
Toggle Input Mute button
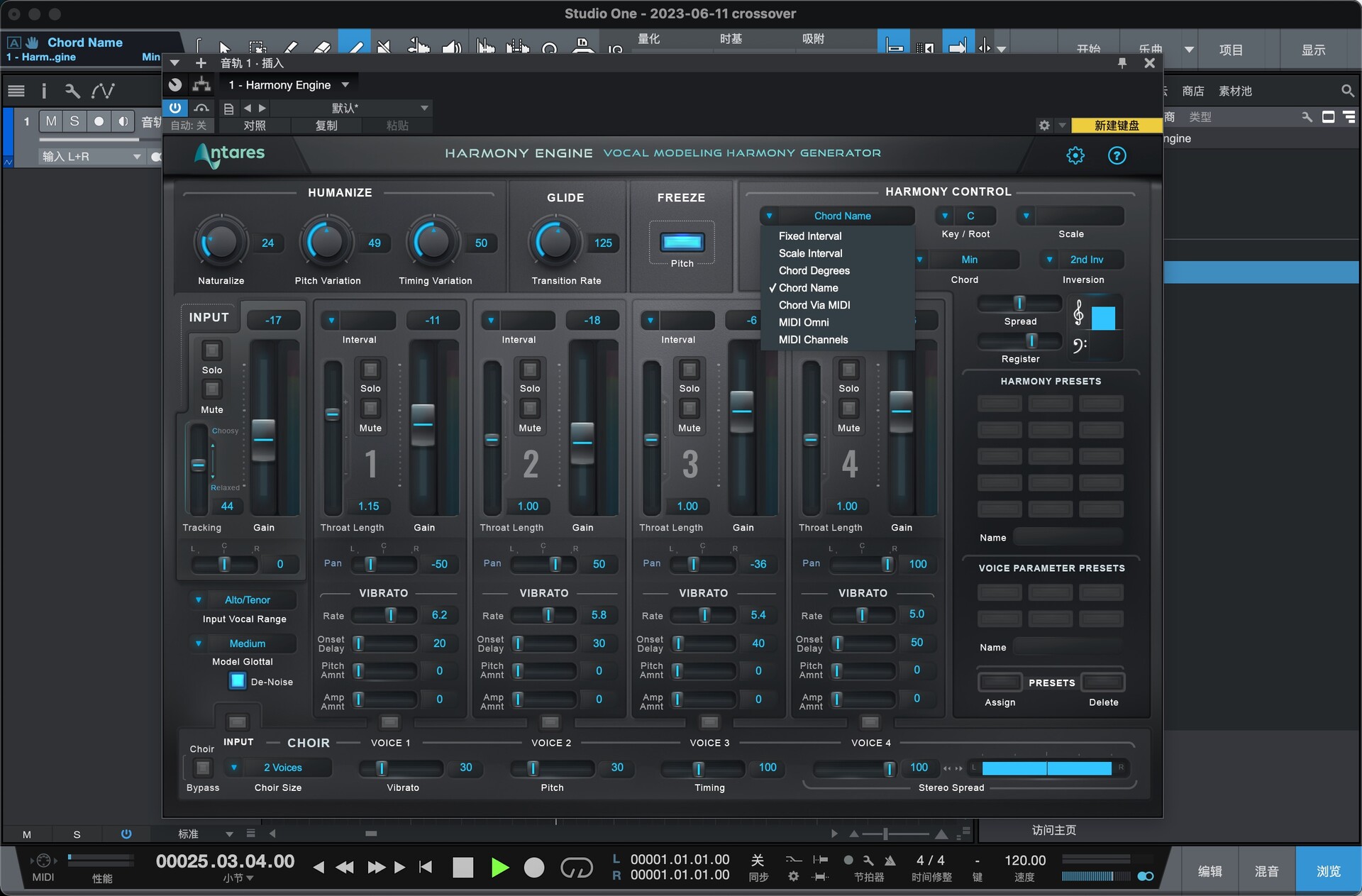coord(211,389)
